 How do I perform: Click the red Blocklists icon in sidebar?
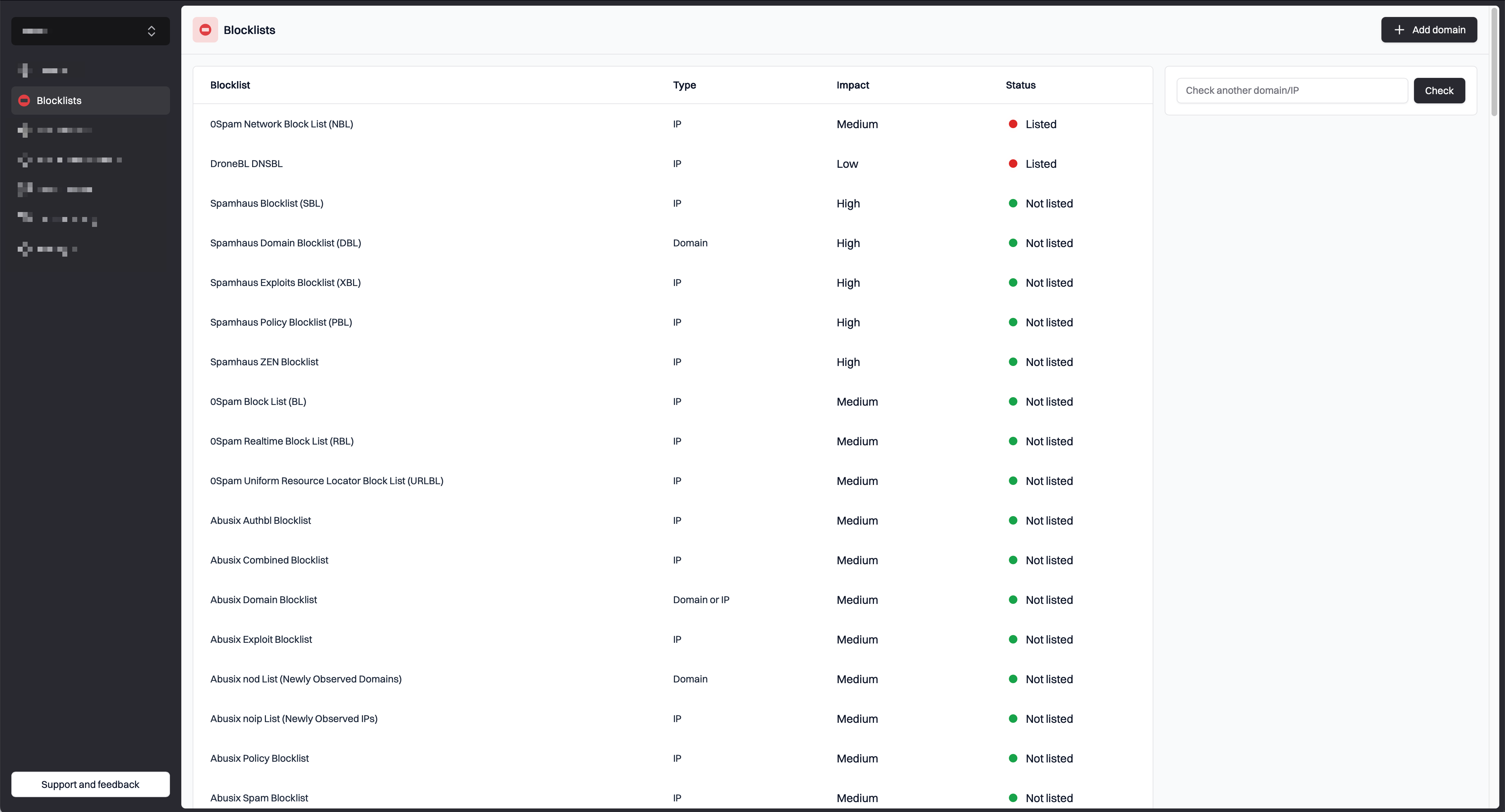(x=24, y=101)
